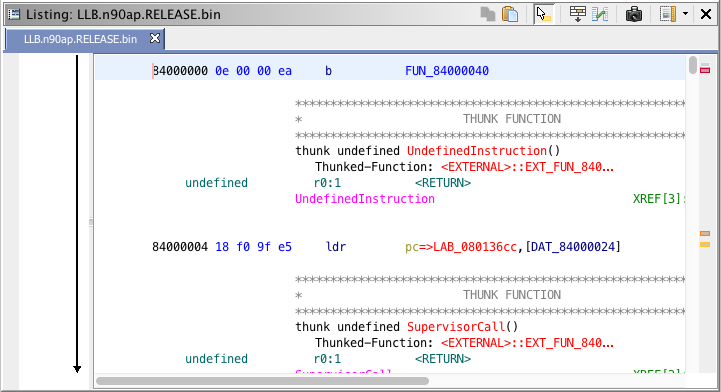Screen dimensions: 721x392
Task: Close the Listing panel with X
Action: pyautogui.click(x=706, y=14)
